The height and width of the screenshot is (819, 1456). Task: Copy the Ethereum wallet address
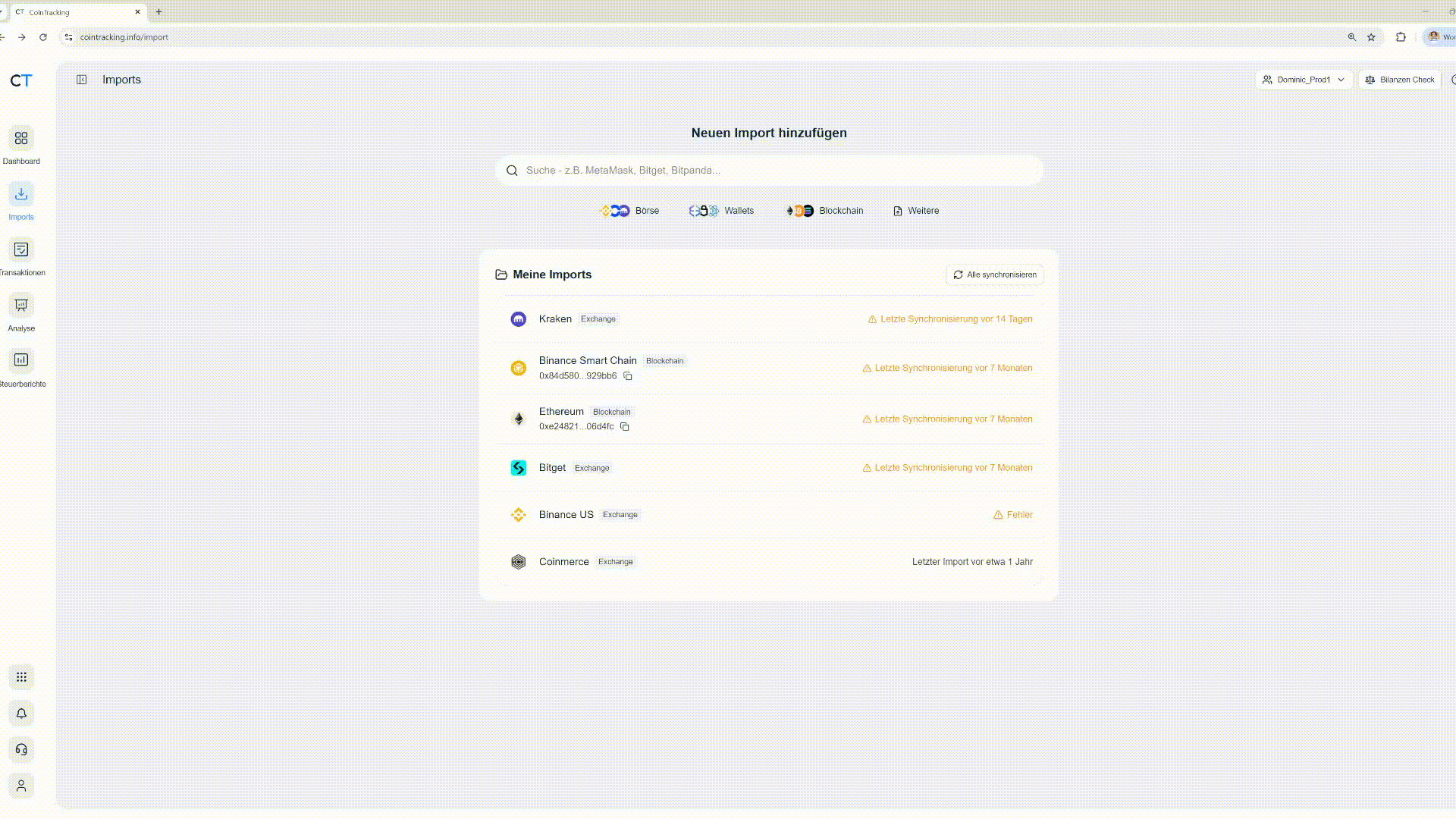point(625,427)
